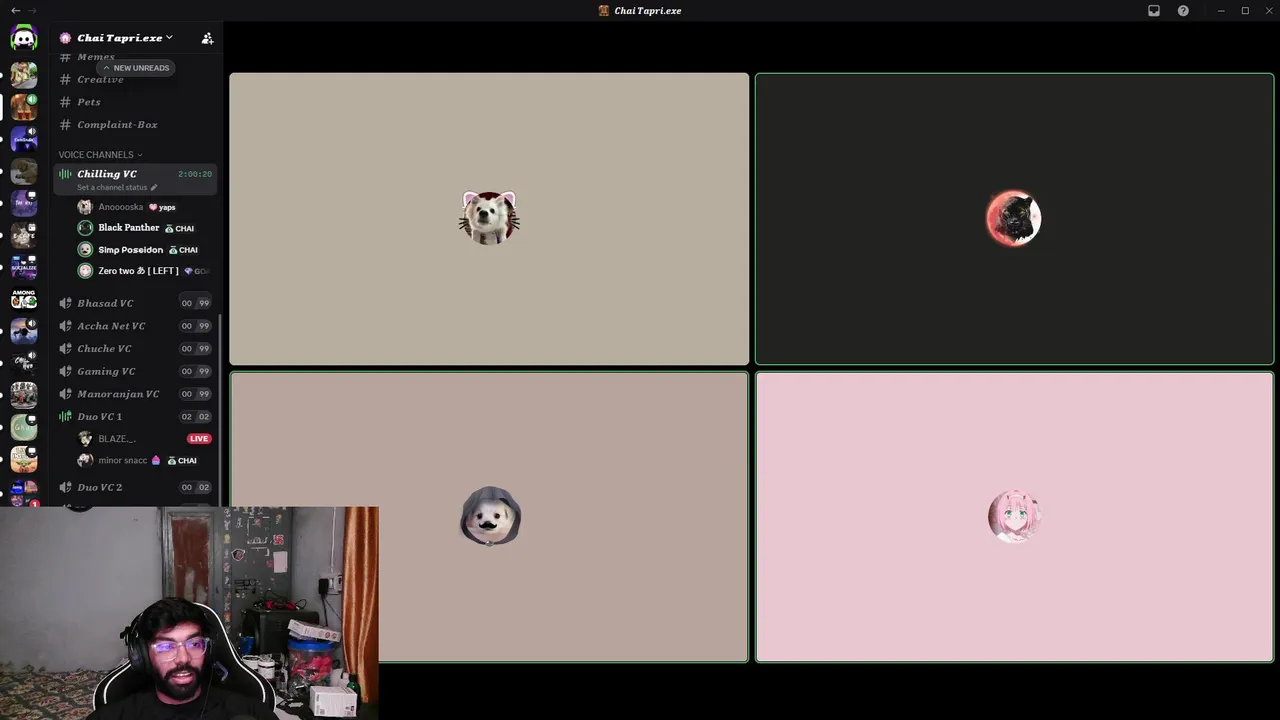Screen dimensions: 1280x720
Task: Open the Inbox icon in title bar
Action: pyautogui.click(x=1154, y=11)
